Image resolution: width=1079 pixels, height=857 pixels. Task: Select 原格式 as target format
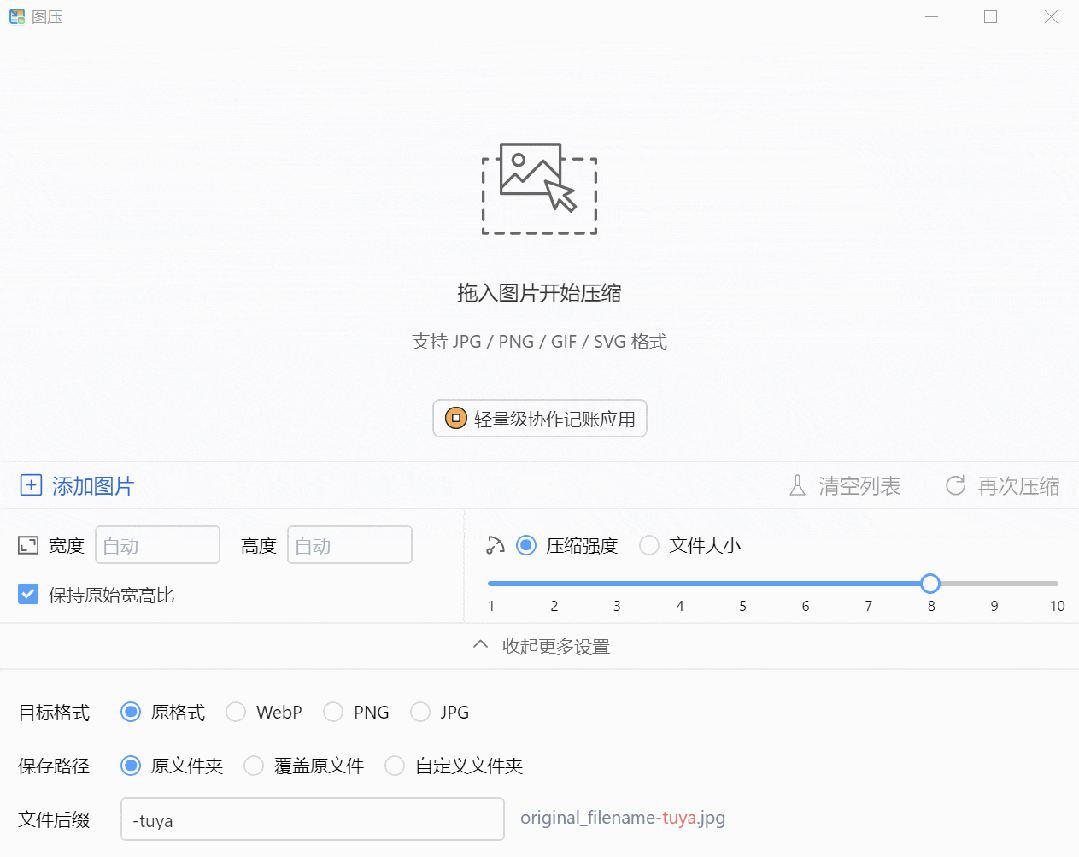click(130, 712)
